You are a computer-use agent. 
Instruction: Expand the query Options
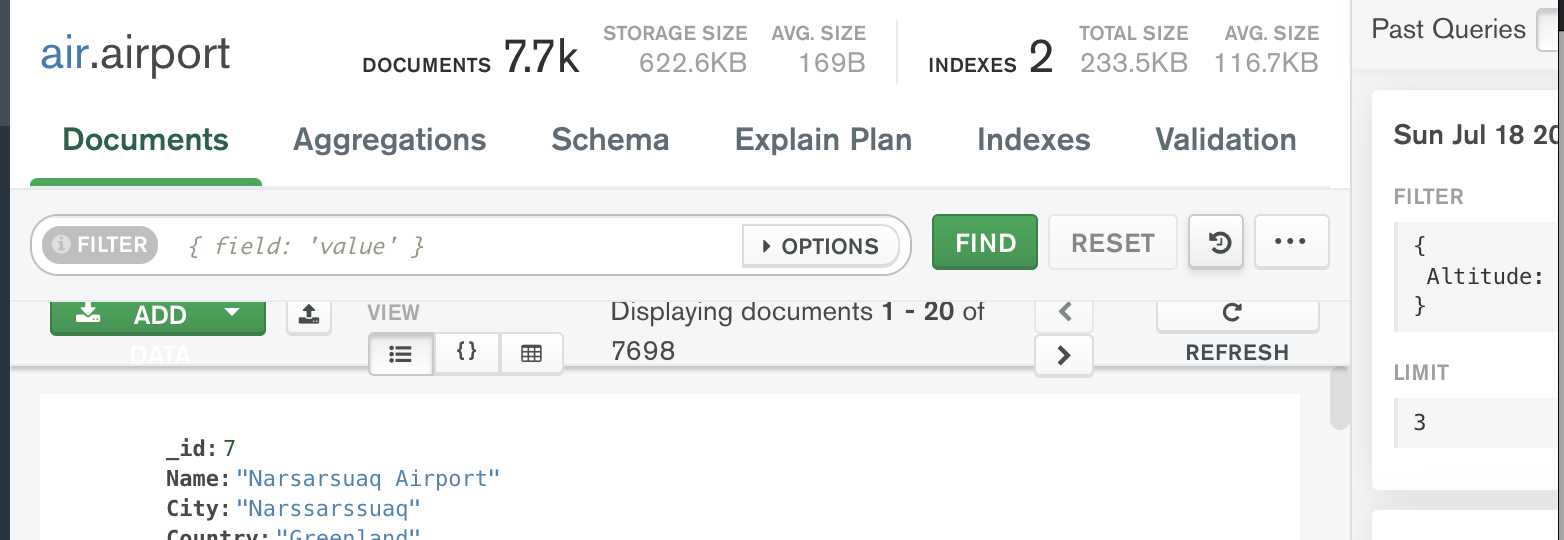tap(820, 246)
